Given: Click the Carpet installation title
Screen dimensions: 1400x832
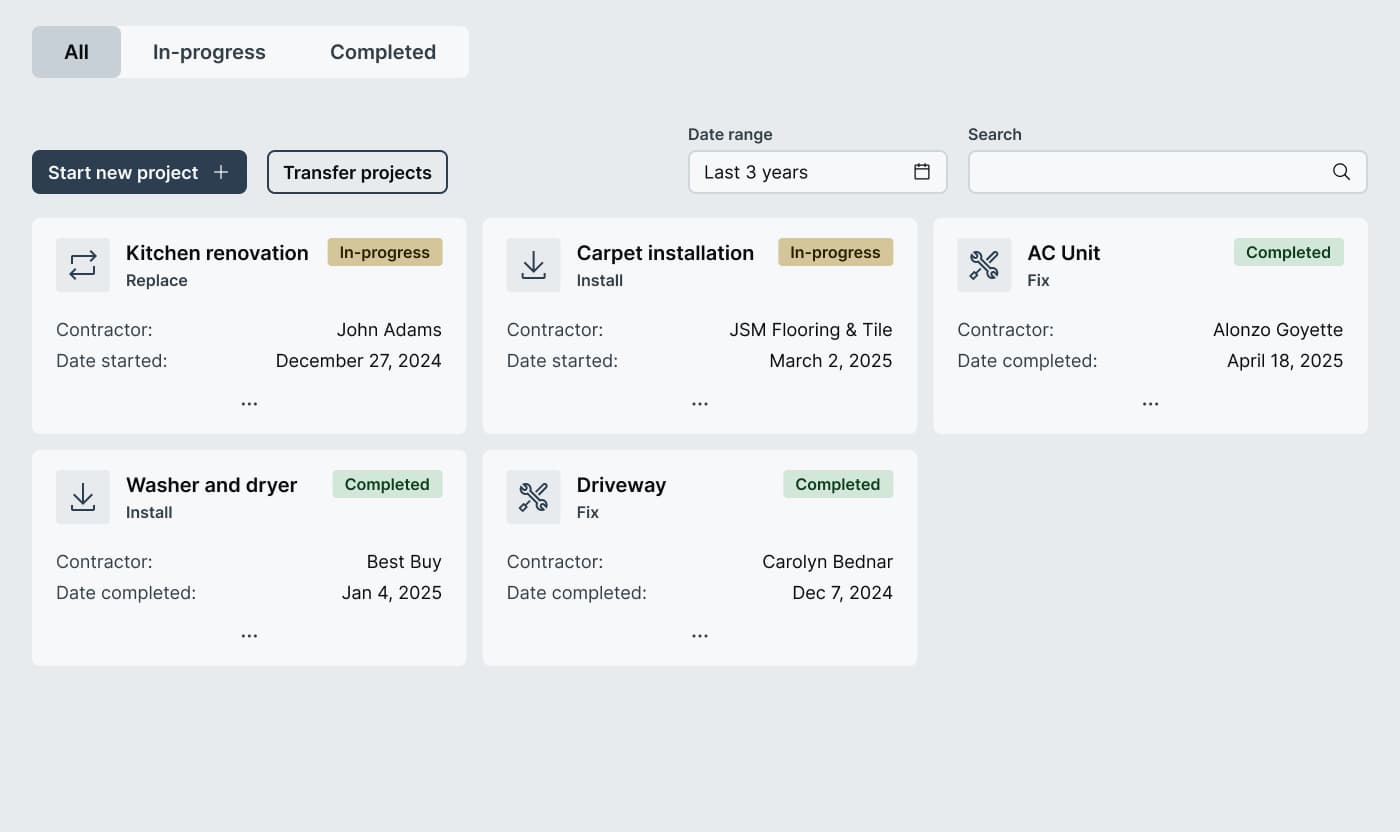Looking at the screenshot, I should coord(665,253).
